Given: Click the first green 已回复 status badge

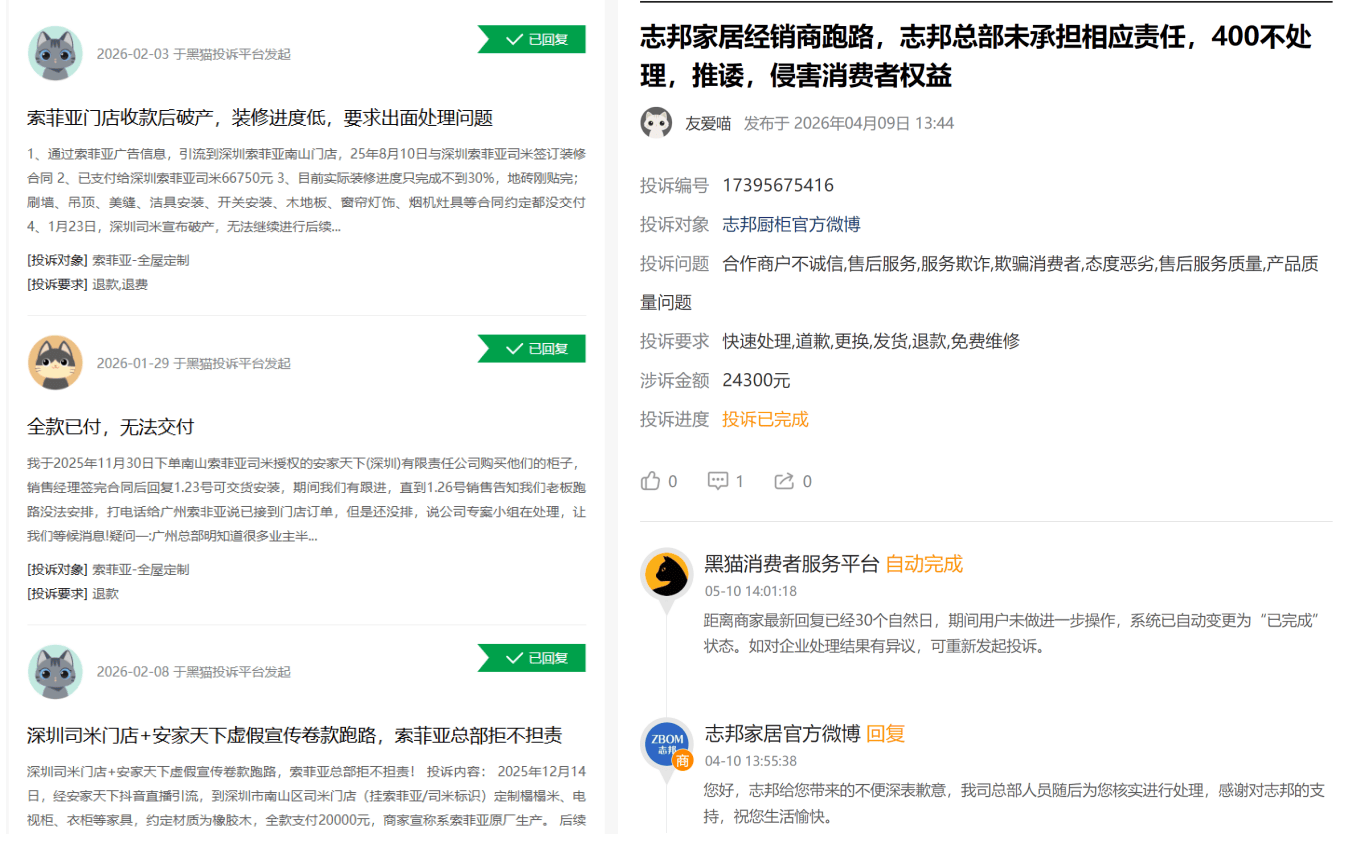Looking at the screenshot, I should pos(531,39).
